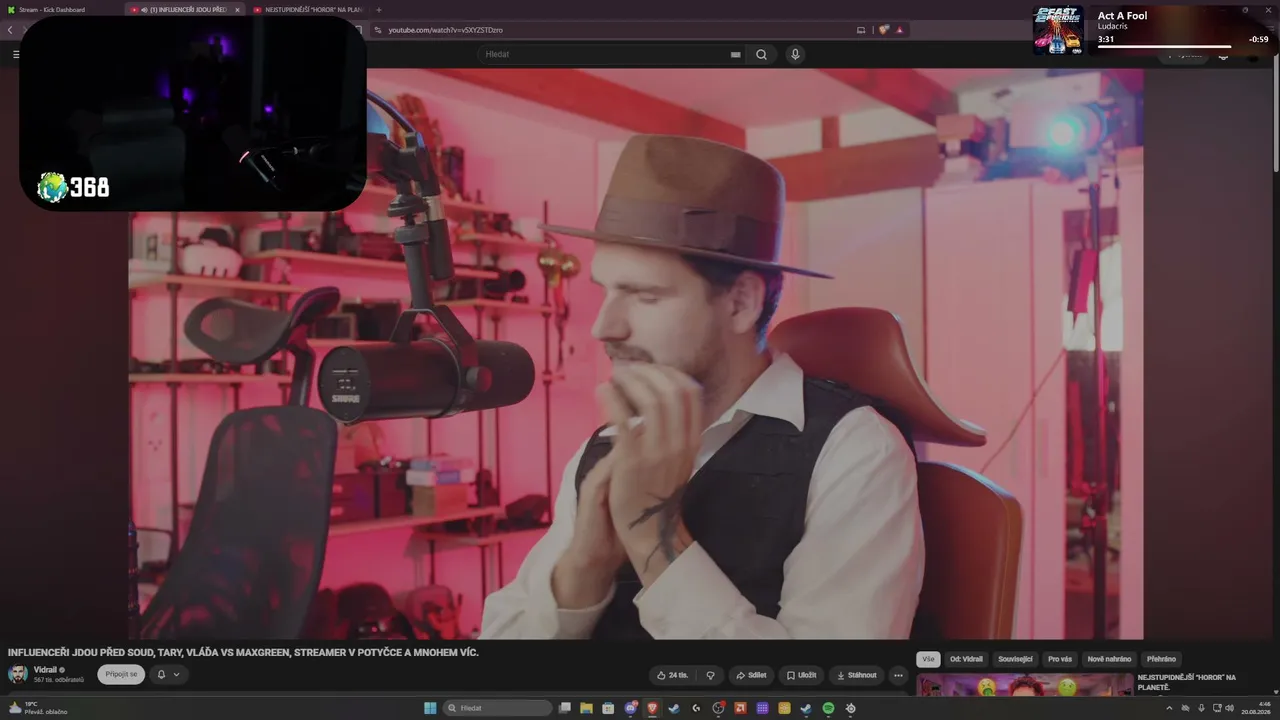
Task: Open Windows Start menu
Action: pyautogui.click(x=430, y=708)
